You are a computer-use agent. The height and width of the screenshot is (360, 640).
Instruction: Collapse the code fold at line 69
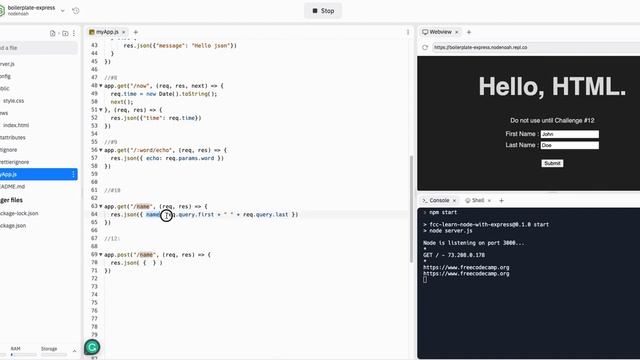click(x=101, y=255)
